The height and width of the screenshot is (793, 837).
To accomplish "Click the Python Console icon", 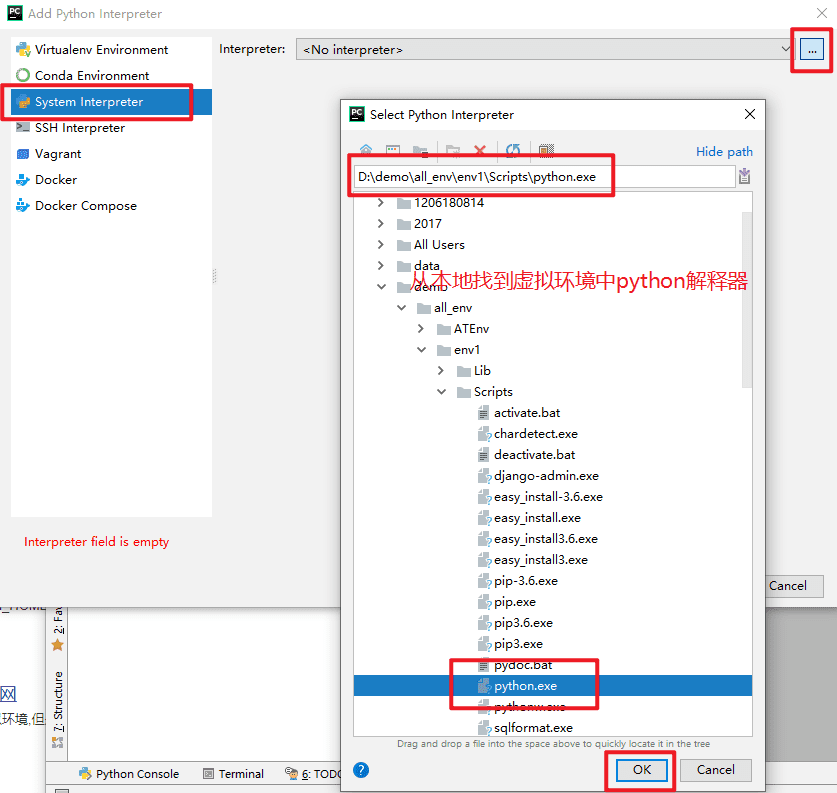I will (85, 773).
